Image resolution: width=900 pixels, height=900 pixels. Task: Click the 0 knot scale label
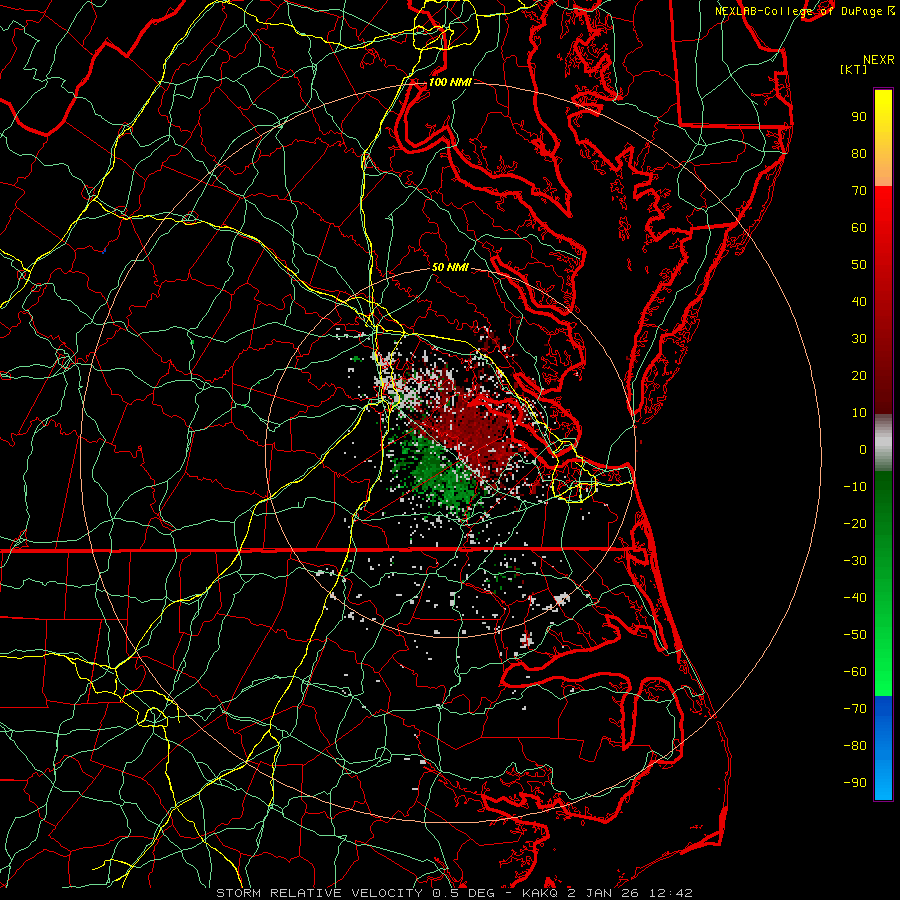(x=863, y=450)
